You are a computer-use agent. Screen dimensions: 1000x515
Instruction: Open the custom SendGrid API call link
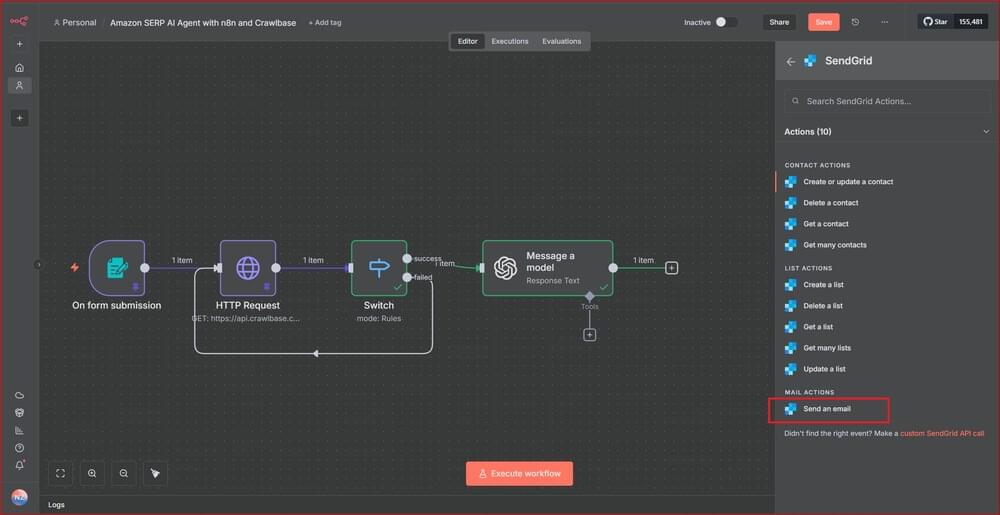pyautogui.click(x=942, y=433)
